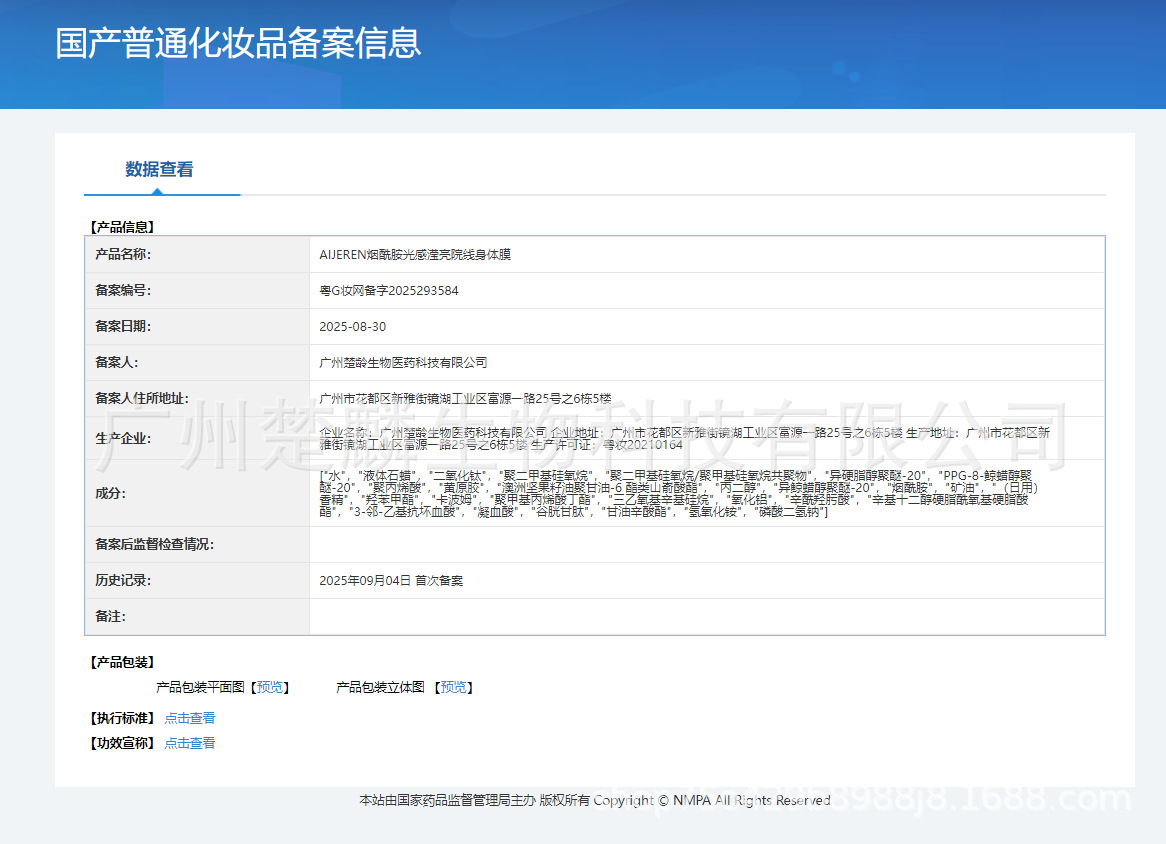Viewport: 1166px width, 844px height.
Task: Select history entry 2025年09月04日 首次备案
Action: [391, 581]
